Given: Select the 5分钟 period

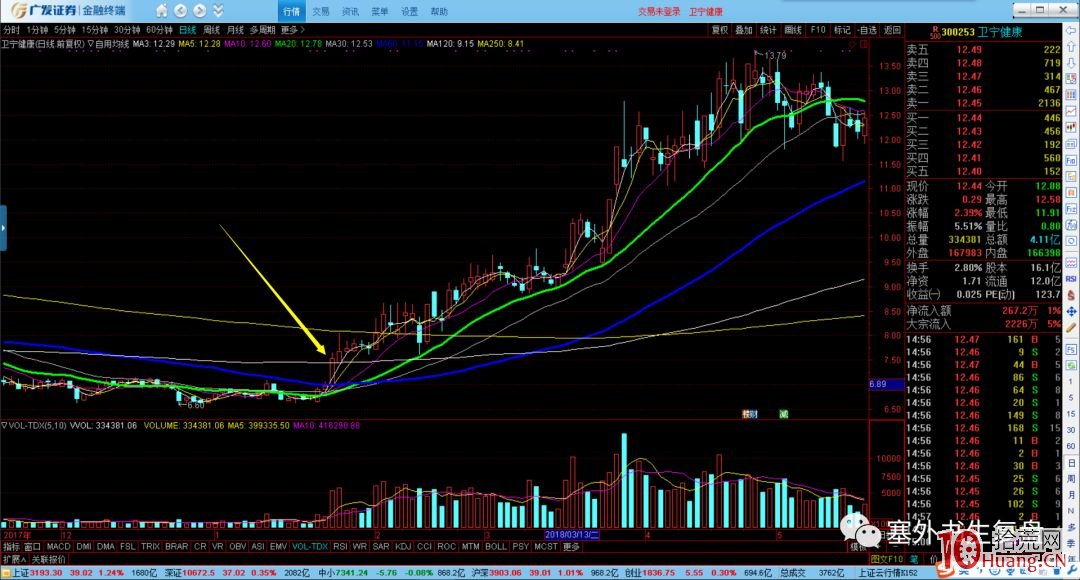Looking at the screenshot, I should [x=65, y=30].
